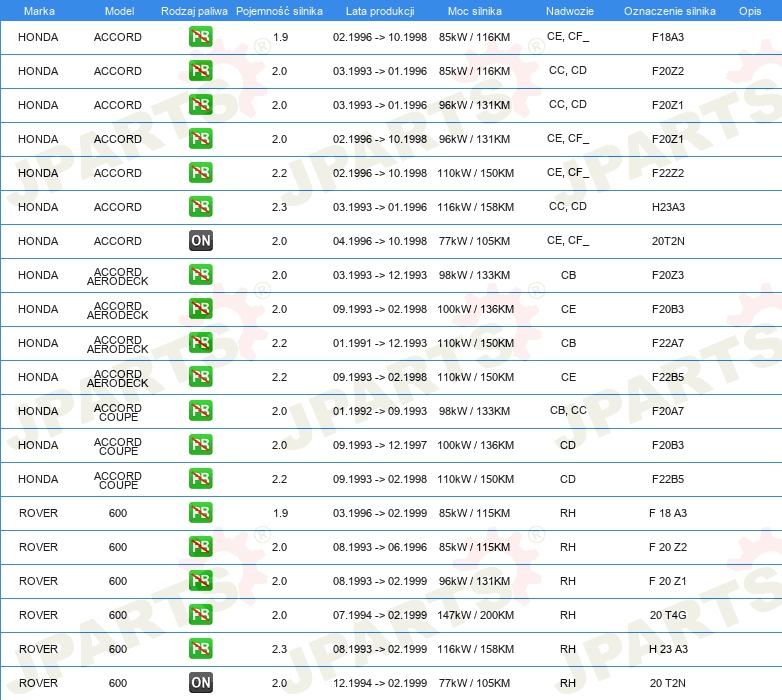This screenshot has width=782, height=700.
Task: Click the petrol icon for the Rover 20 T4G
Action: (x=200, y=615)
